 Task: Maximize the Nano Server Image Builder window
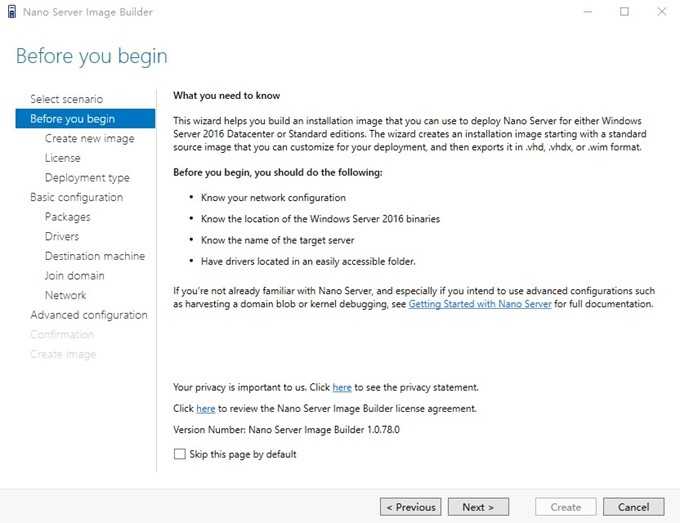(624, 12)
